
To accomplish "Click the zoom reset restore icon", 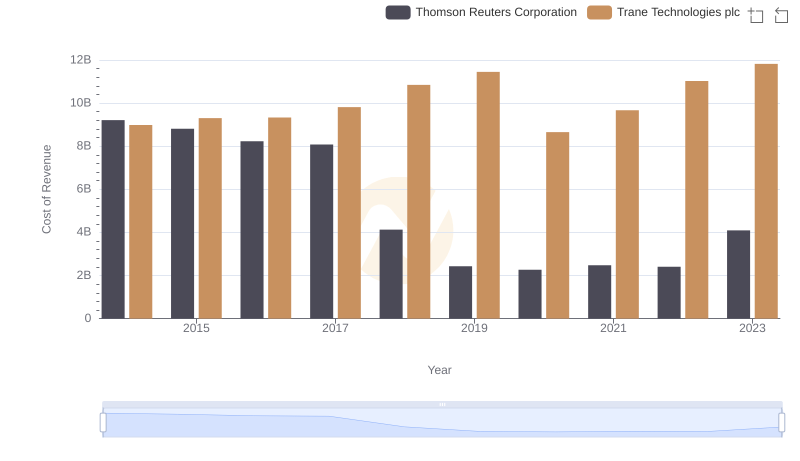I will (x=781, y=15).
